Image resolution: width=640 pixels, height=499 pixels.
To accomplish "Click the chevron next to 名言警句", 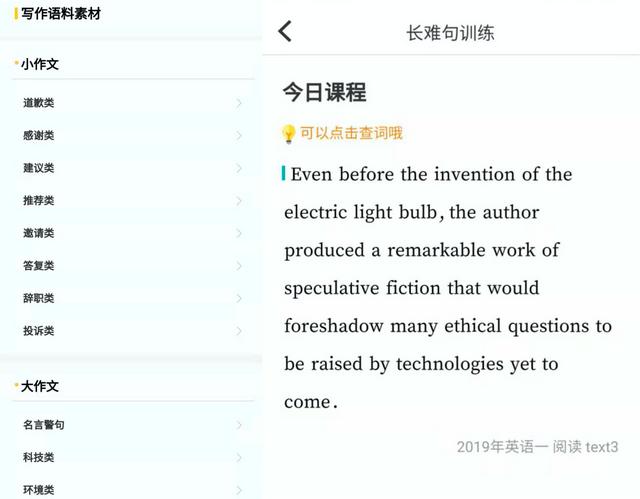I will point(239,425).
